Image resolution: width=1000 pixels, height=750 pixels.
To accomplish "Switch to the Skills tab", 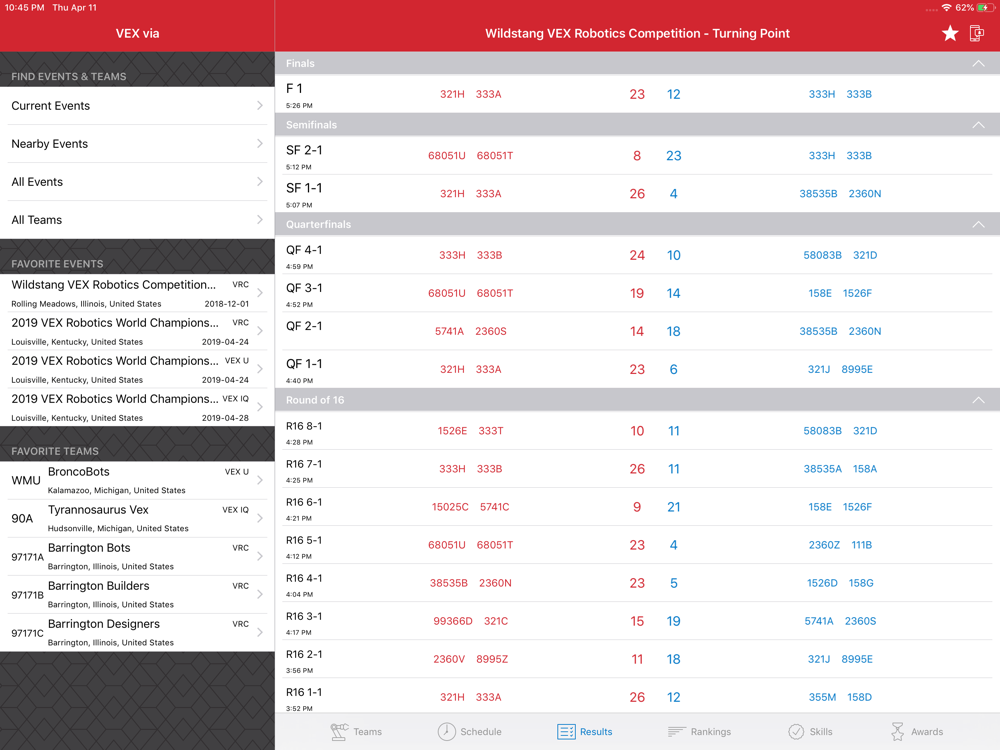I will [811, 732].
